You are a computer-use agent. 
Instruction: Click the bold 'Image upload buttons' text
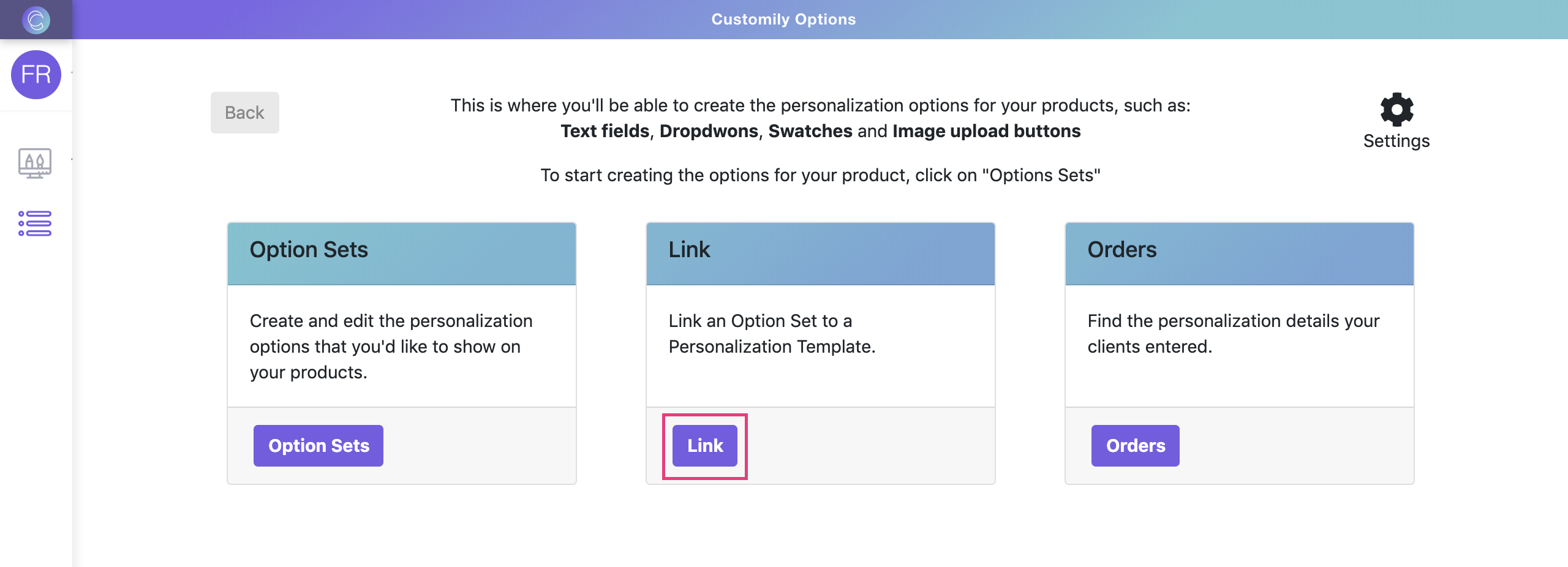click(x=986, y=131)
